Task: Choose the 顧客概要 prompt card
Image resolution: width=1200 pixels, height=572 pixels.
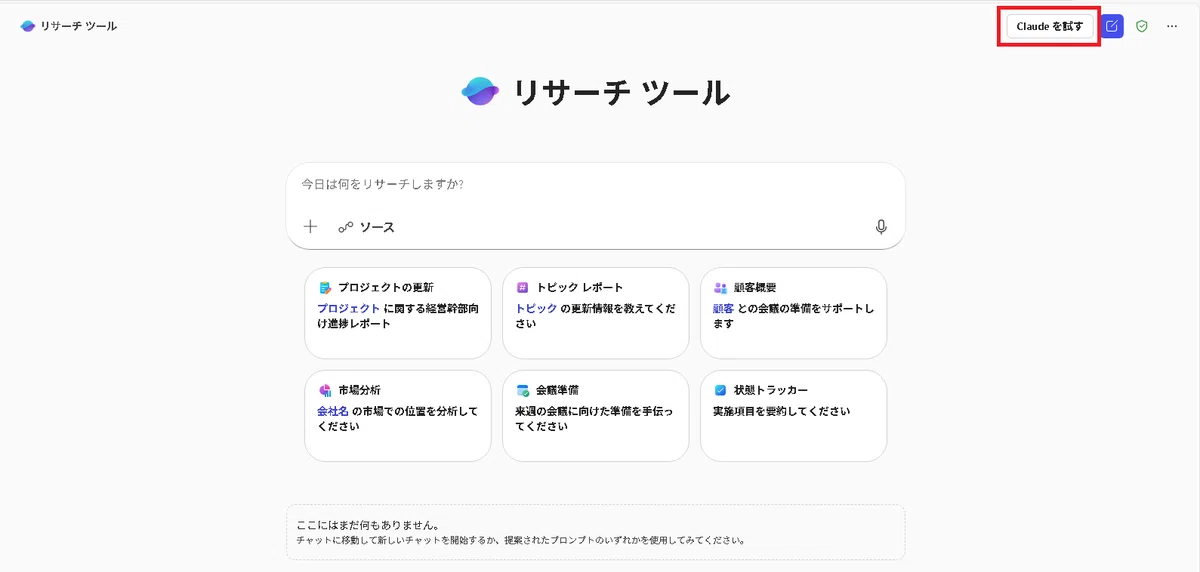Action: (x=793, y=313)
